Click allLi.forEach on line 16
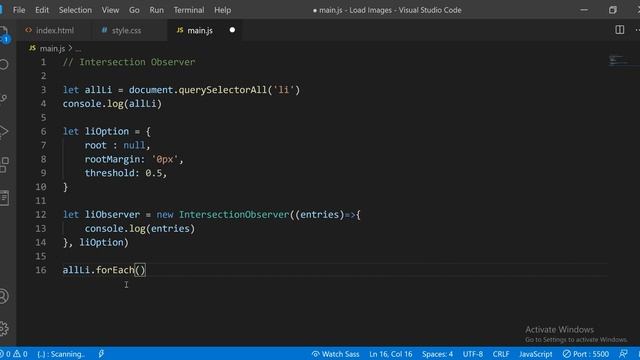 (x=98, y=270)
